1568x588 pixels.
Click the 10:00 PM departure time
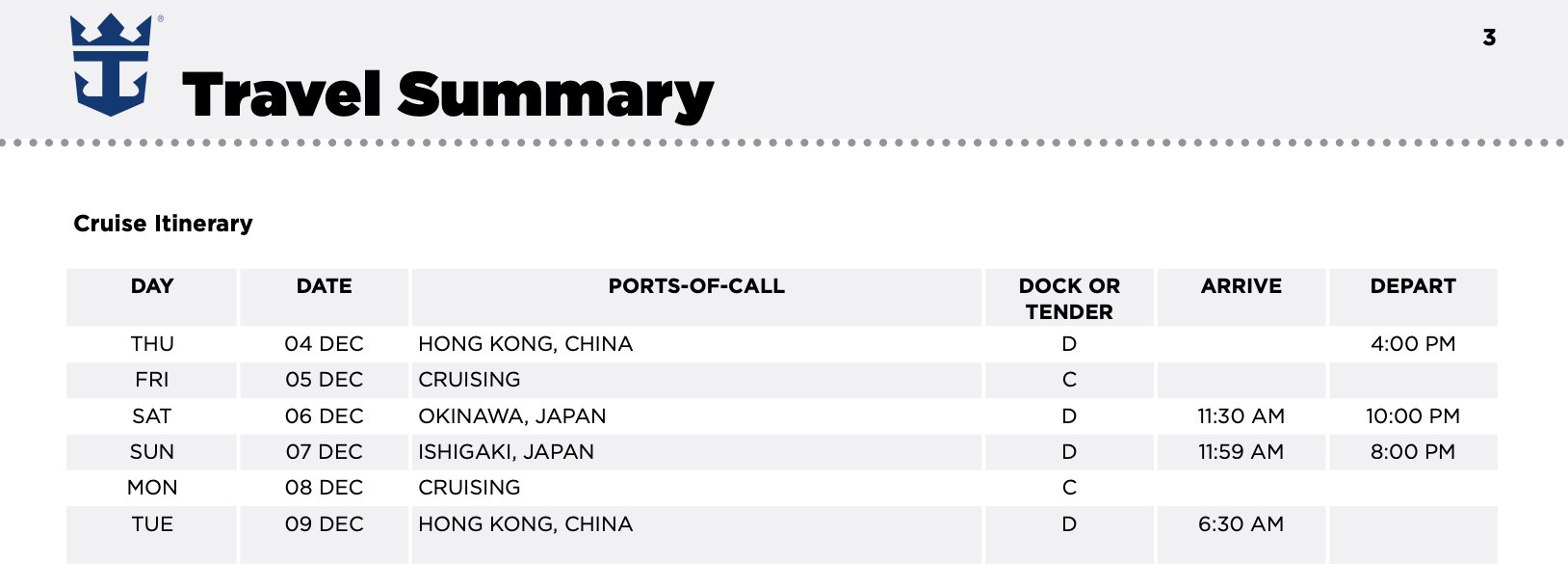(1413, 416)
